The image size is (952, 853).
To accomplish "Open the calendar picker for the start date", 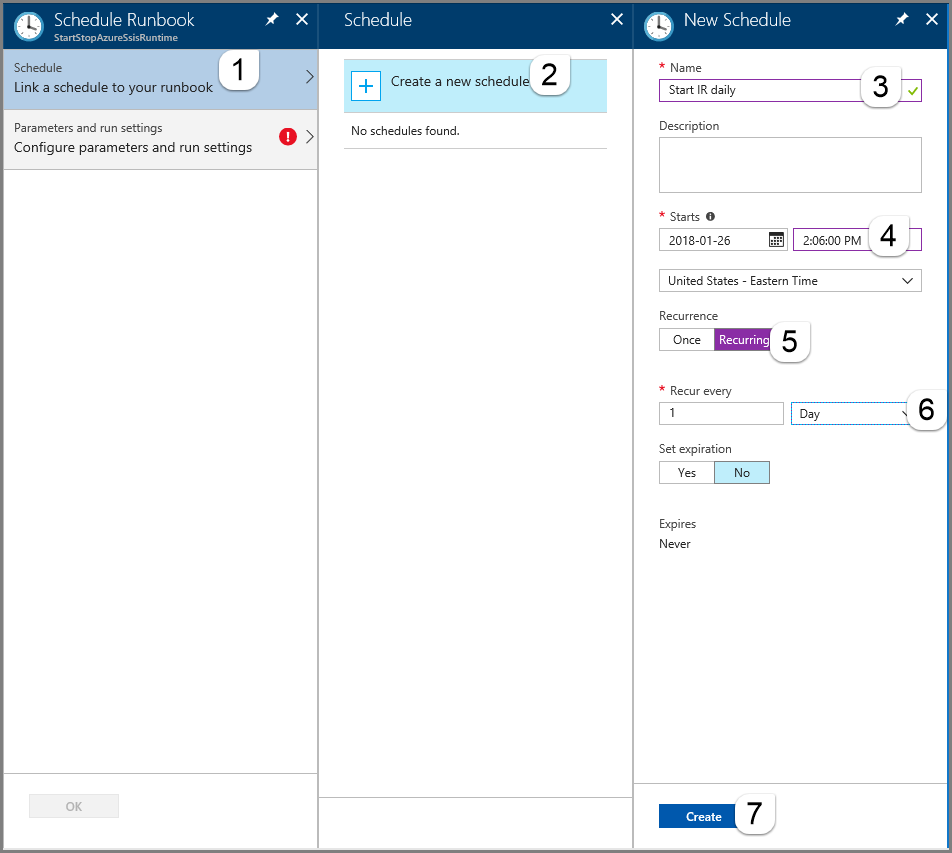I will 775,239.
